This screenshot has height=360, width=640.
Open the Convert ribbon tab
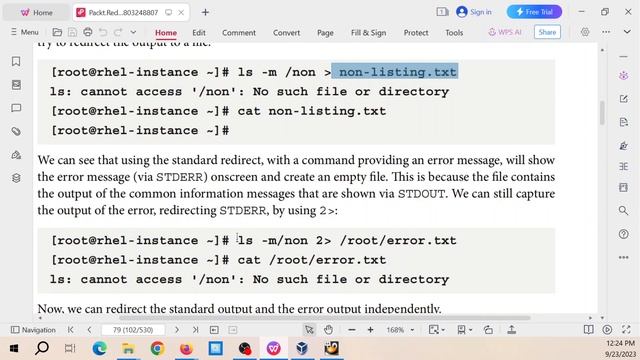(x=287, y=33)
